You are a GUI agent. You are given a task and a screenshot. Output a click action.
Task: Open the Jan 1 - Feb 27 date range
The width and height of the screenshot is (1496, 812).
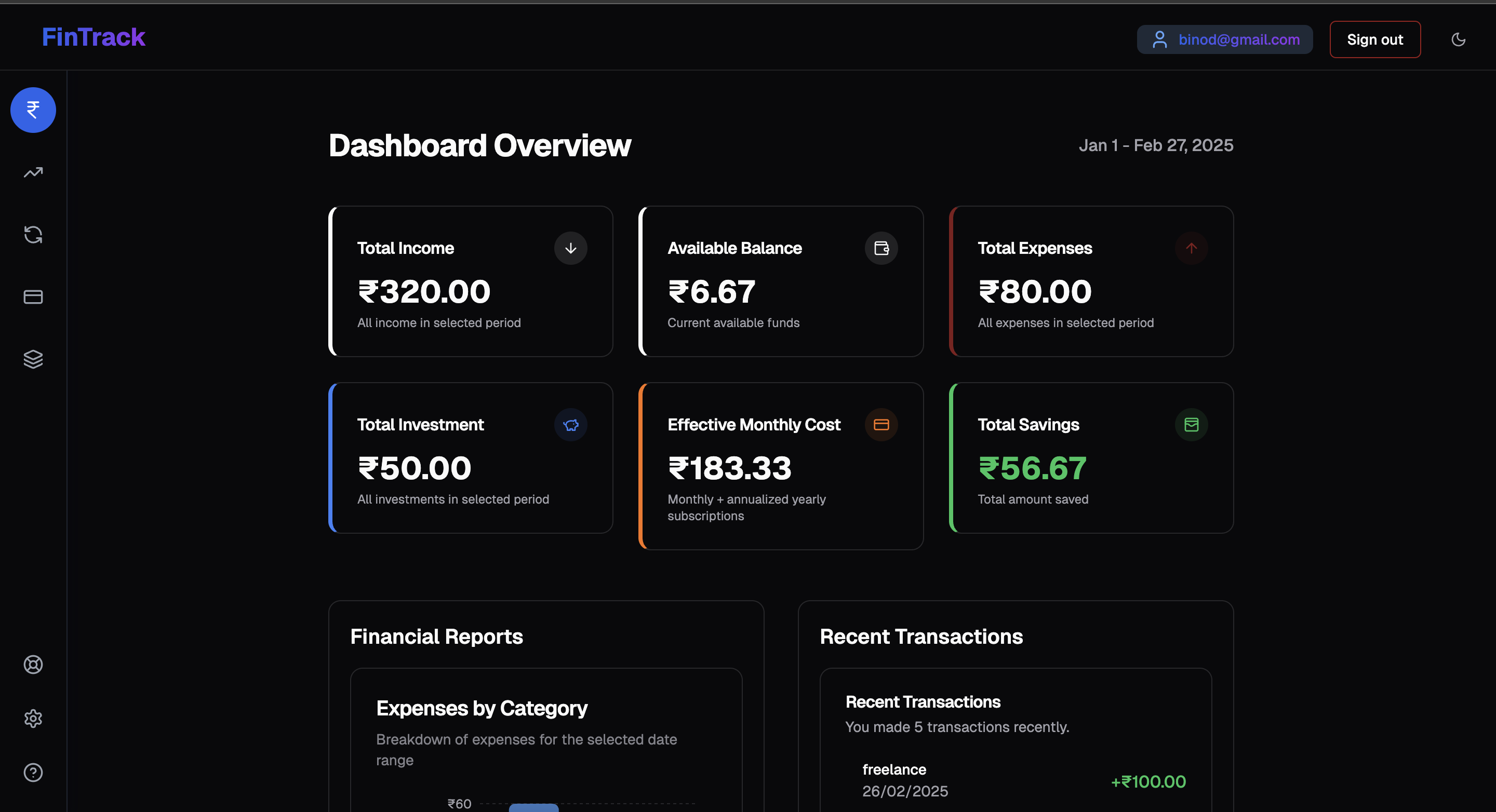pyautogui.click(x=1155, y=145)
